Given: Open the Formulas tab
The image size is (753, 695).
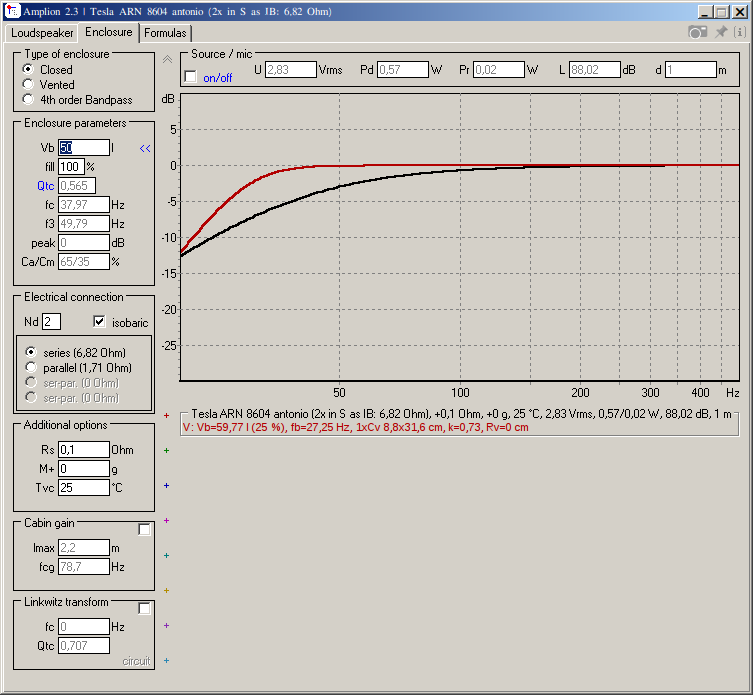Looking at the screenshot, I should coord(165,33).
